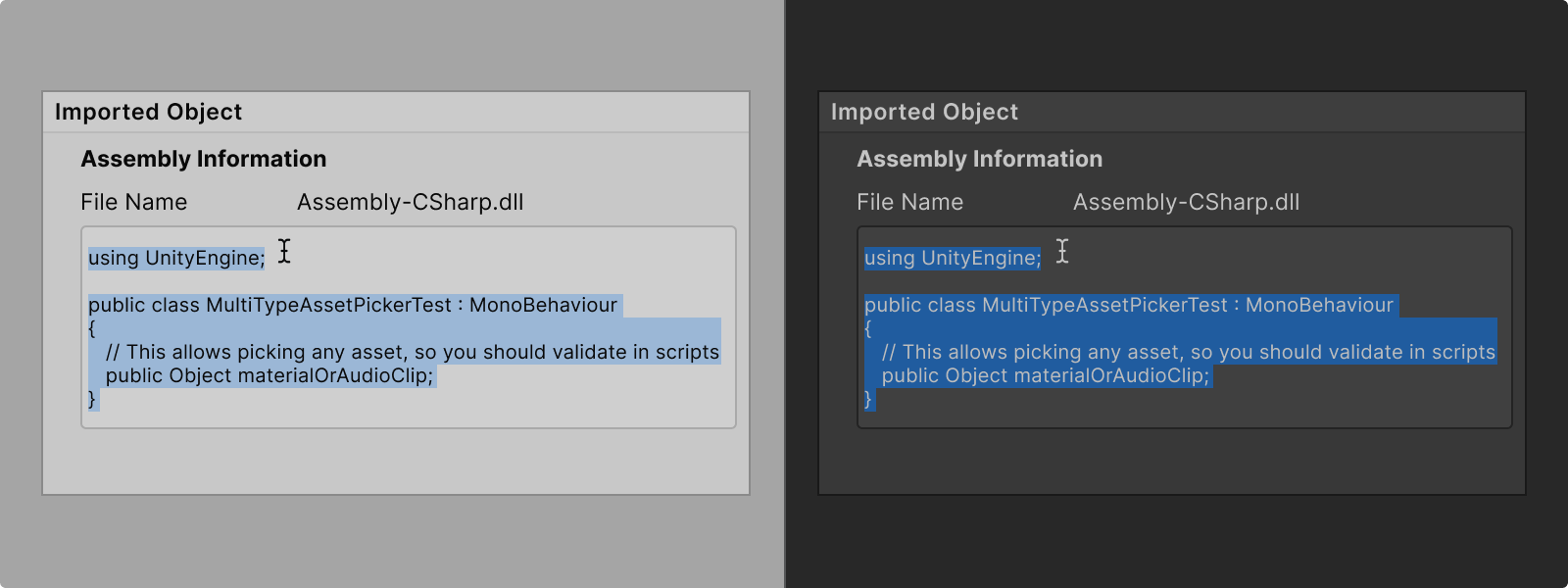Click 'File Name' label in dark panel
This screenshot has height=588, width=1568.
pos(909,202)
